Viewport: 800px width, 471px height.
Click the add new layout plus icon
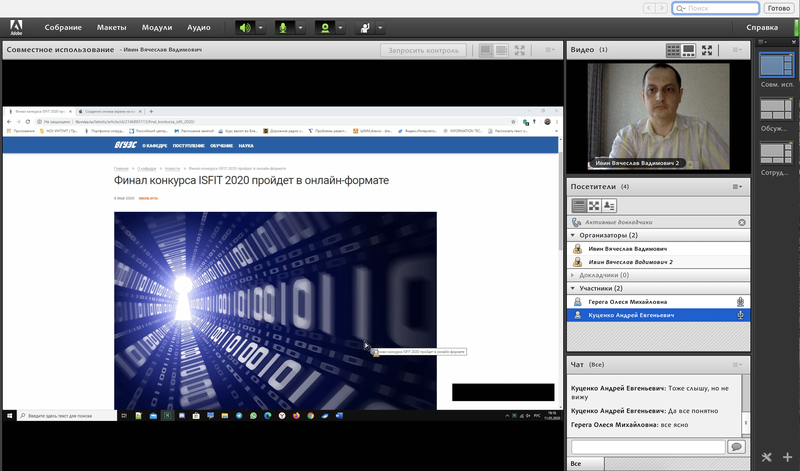point(787,457)
